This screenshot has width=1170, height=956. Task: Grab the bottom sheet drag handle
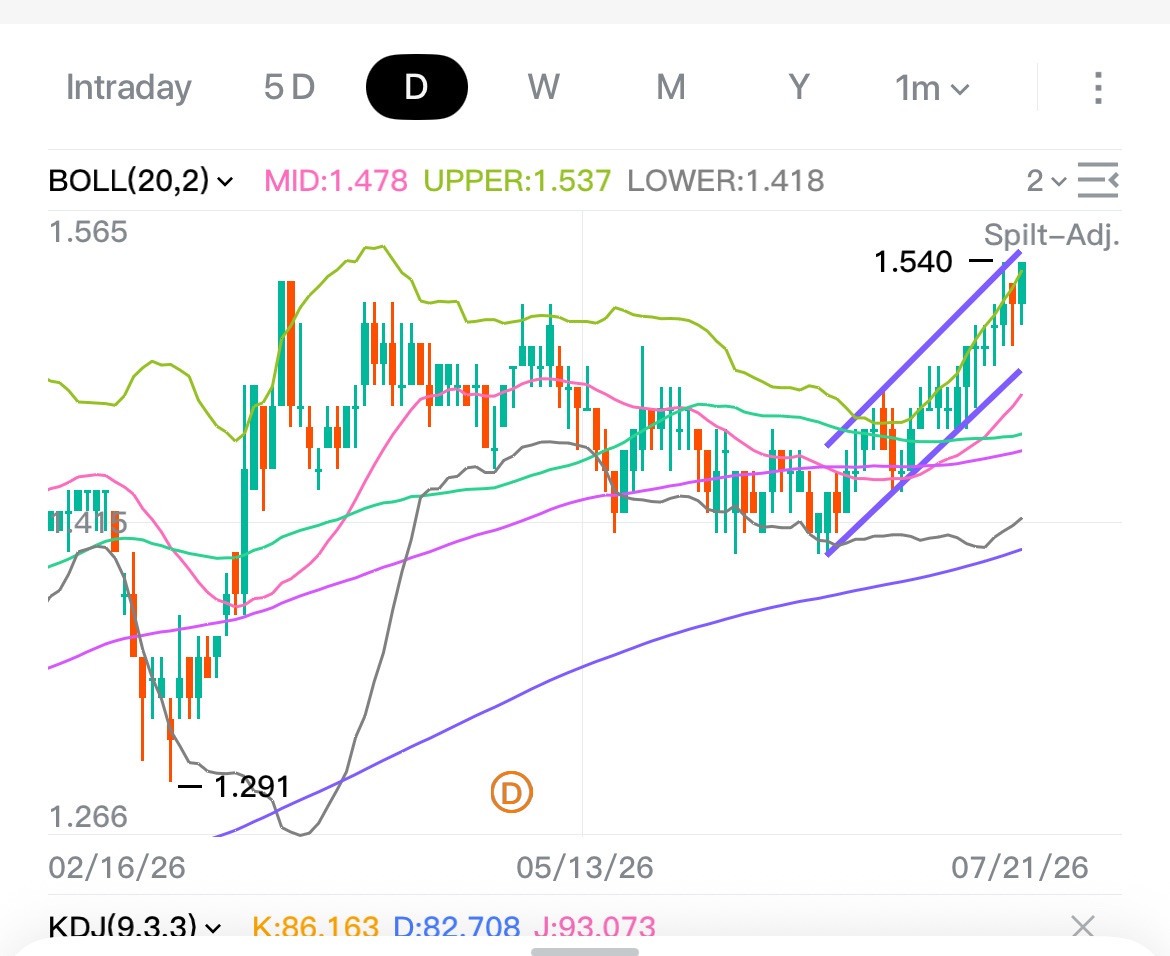585,952
